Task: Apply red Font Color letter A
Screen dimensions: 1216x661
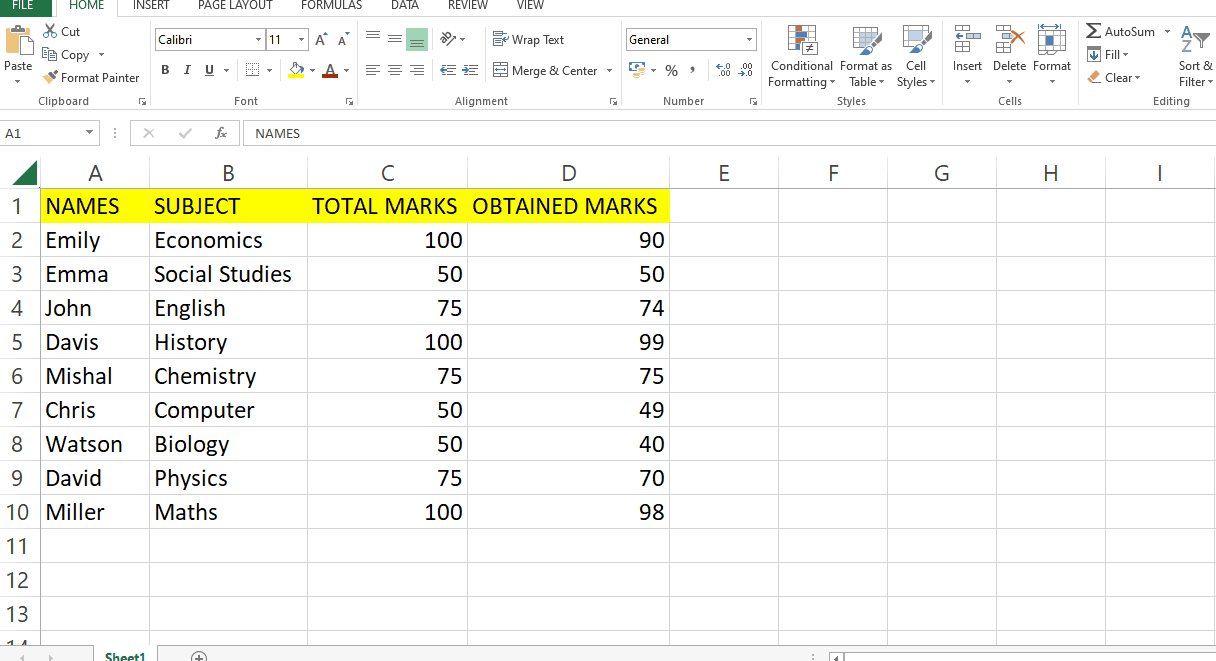Action: pyautogui.click(x=330, y=70)
